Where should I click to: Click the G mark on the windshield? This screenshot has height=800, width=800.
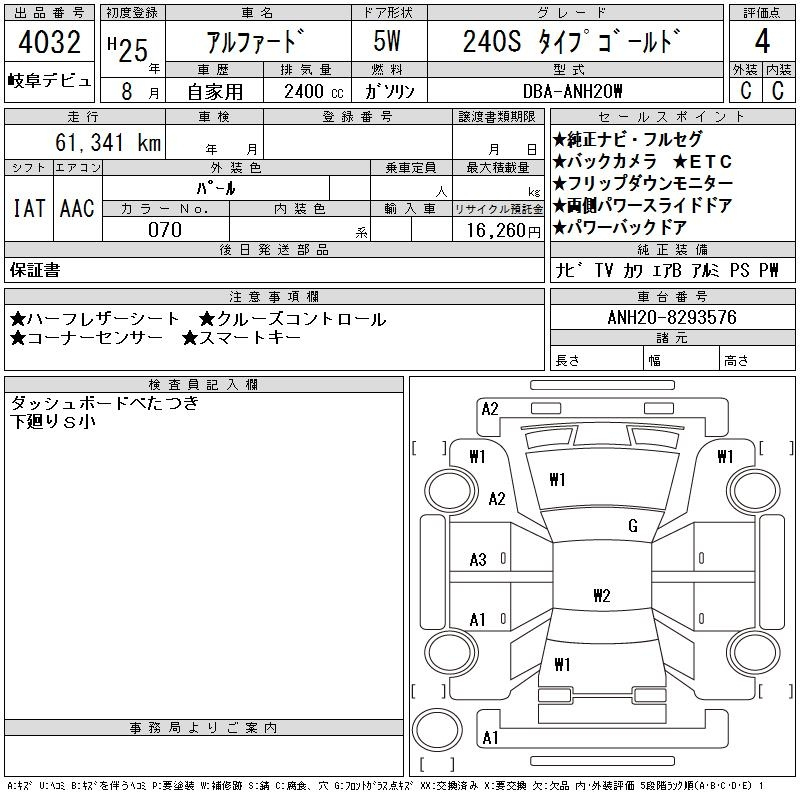pos(633,525)
